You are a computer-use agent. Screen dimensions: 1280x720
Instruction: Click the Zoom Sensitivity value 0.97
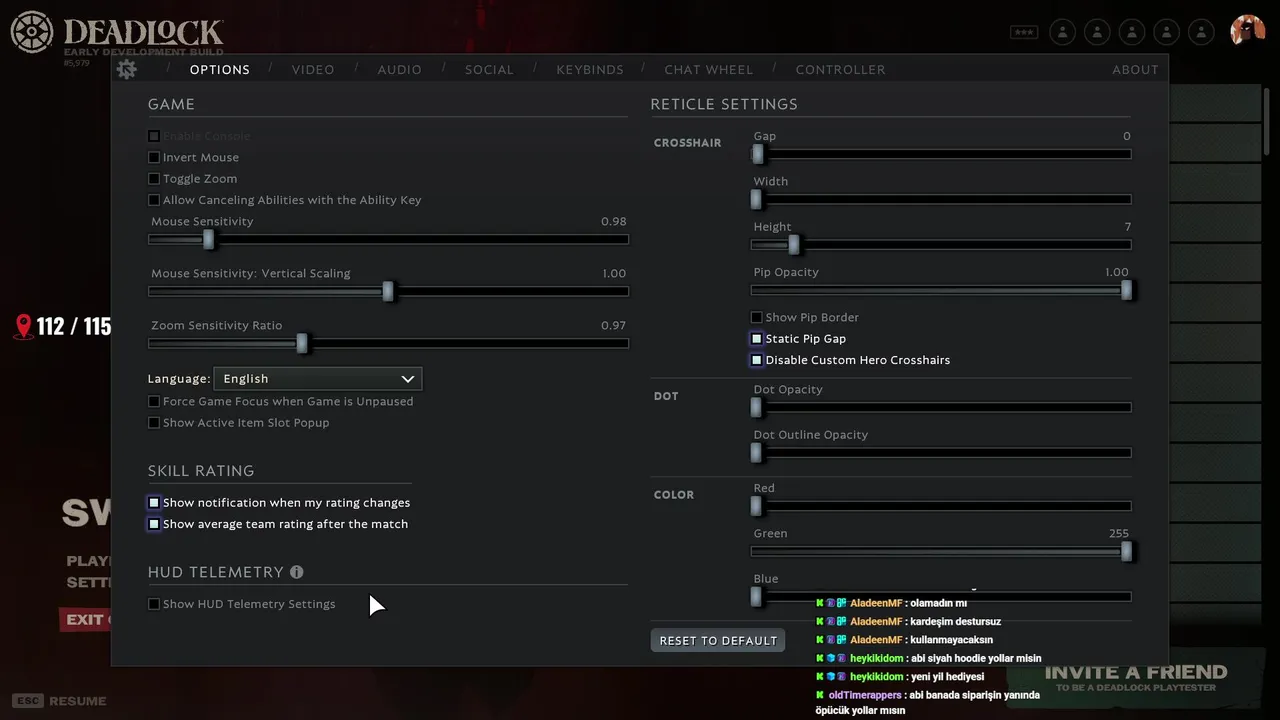(x=614, y=325)
